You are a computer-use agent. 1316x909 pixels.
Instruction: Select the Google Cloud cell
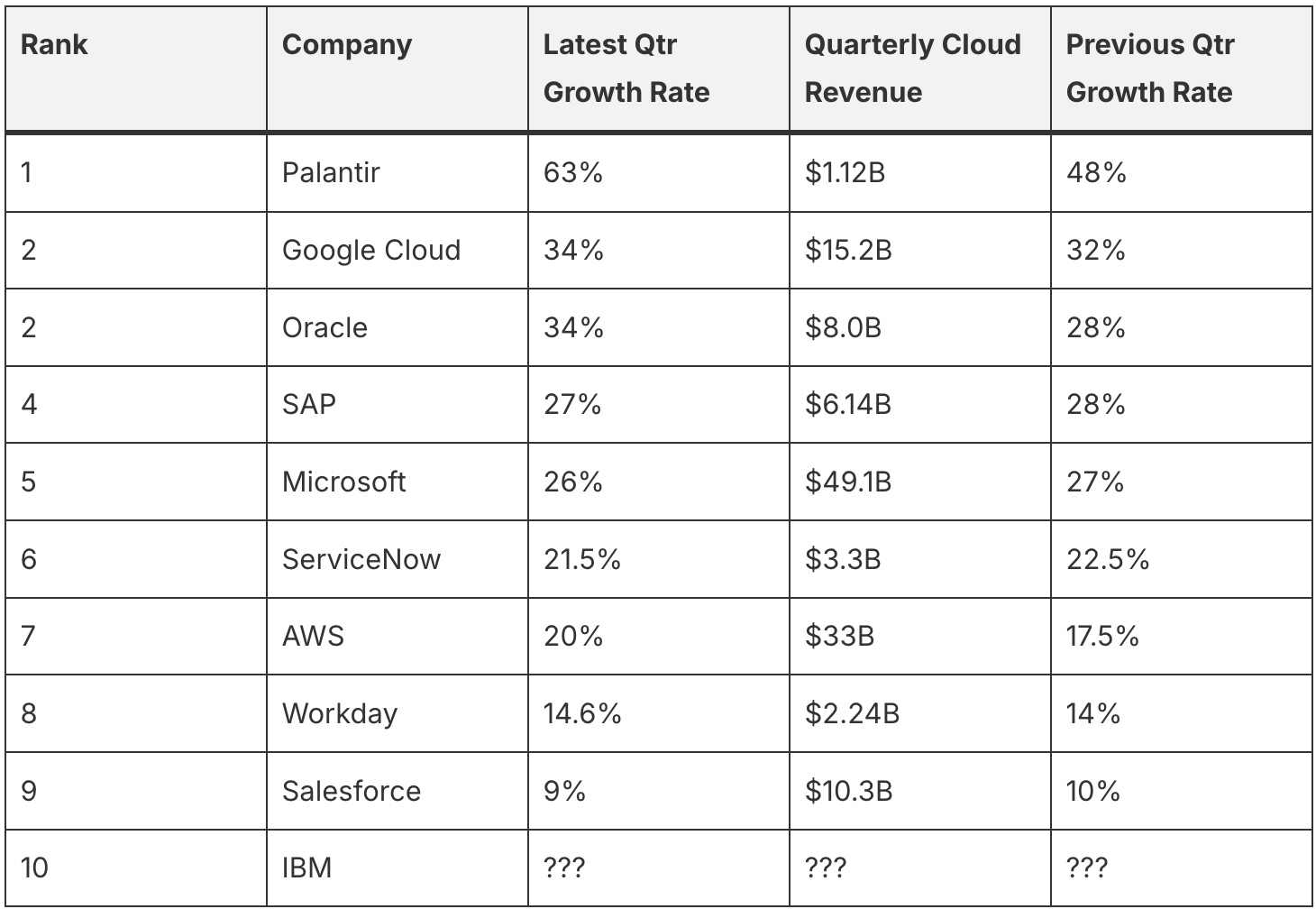coord(371,250)
